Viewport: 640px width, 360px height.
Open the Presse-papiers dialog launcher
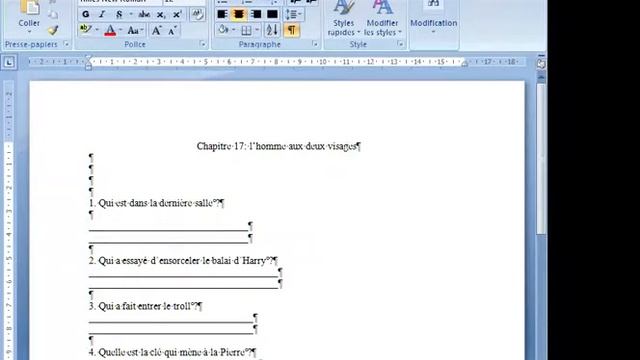pos(67,44)
